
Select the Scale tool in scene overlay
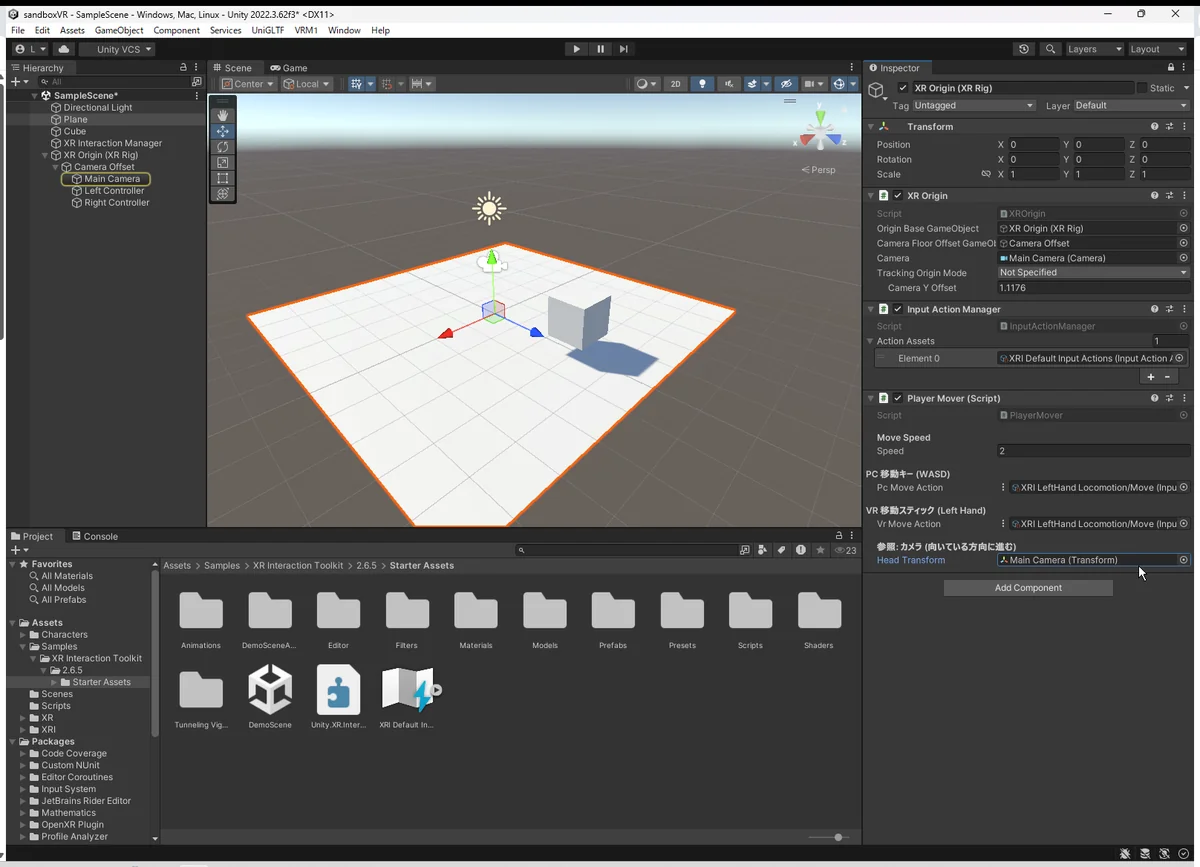222,162
